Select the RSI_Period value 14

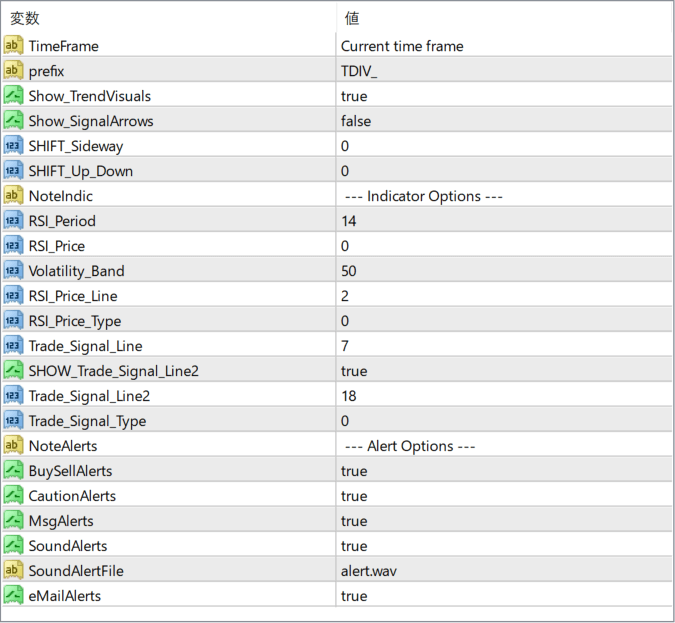point(349,221)
